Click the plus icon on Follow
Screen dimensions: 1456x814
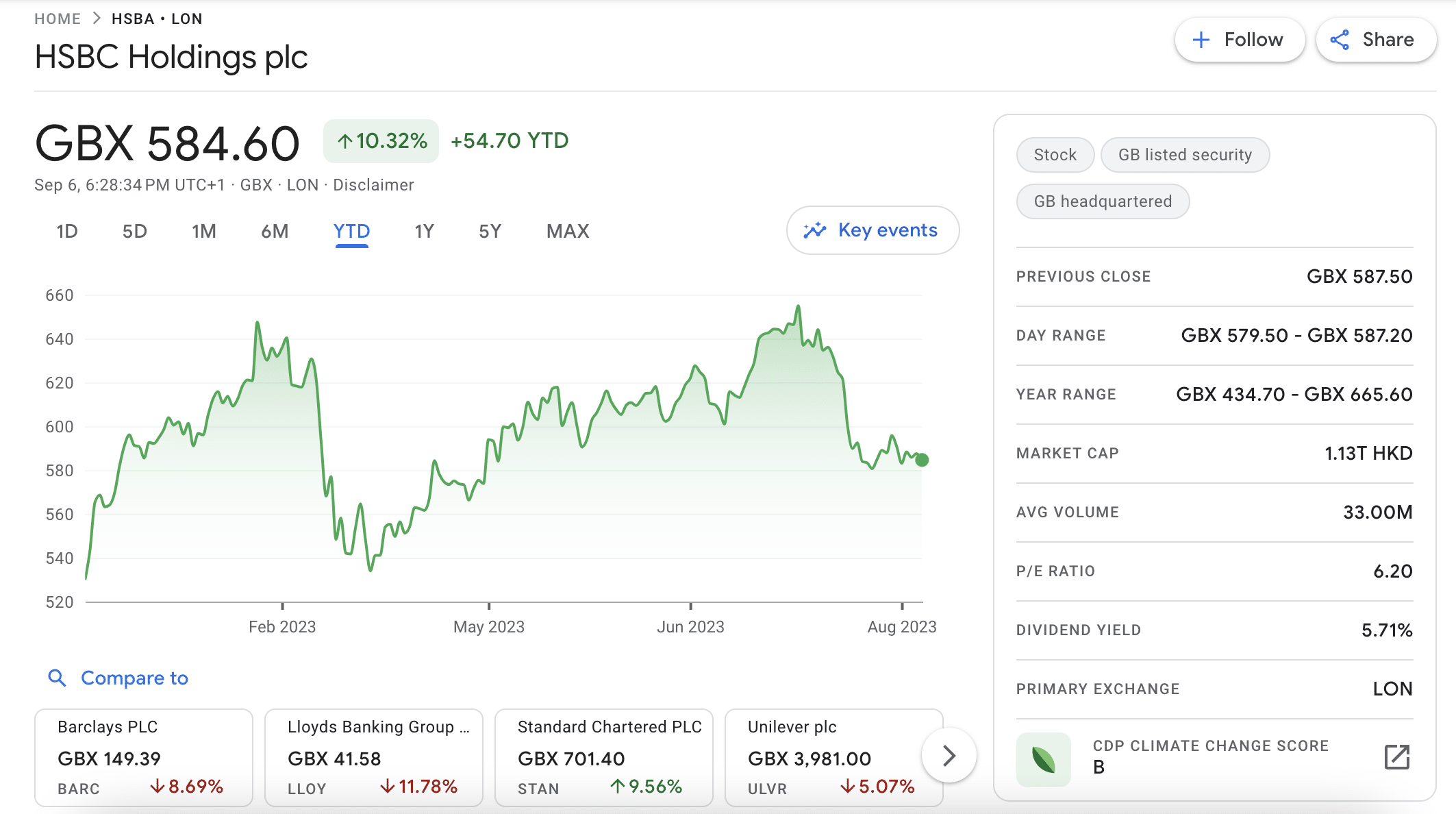click(x=1201, y=40)
